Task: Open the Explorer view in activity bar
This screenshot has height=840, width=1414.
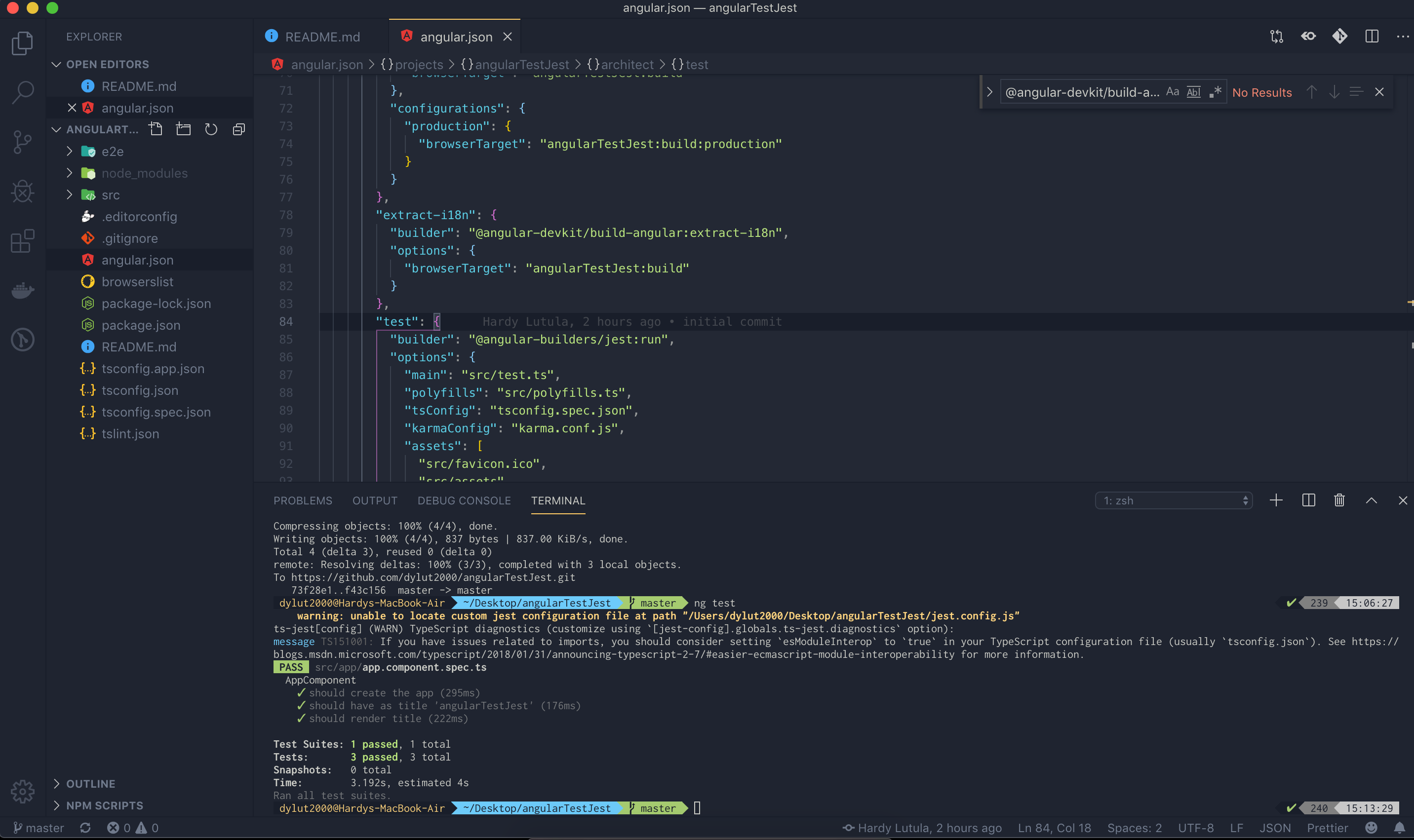Action: 23,43
